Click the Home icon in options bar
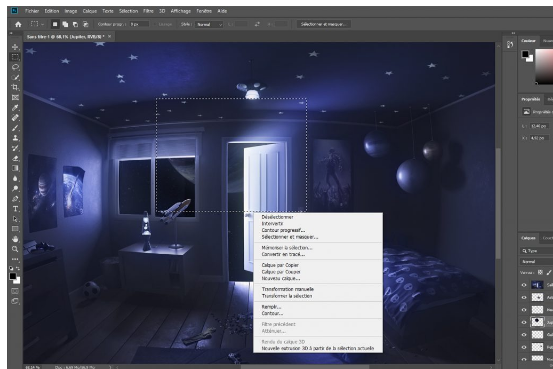The width and height of the screenshot is (553, 369). click(x=18, y=24)
